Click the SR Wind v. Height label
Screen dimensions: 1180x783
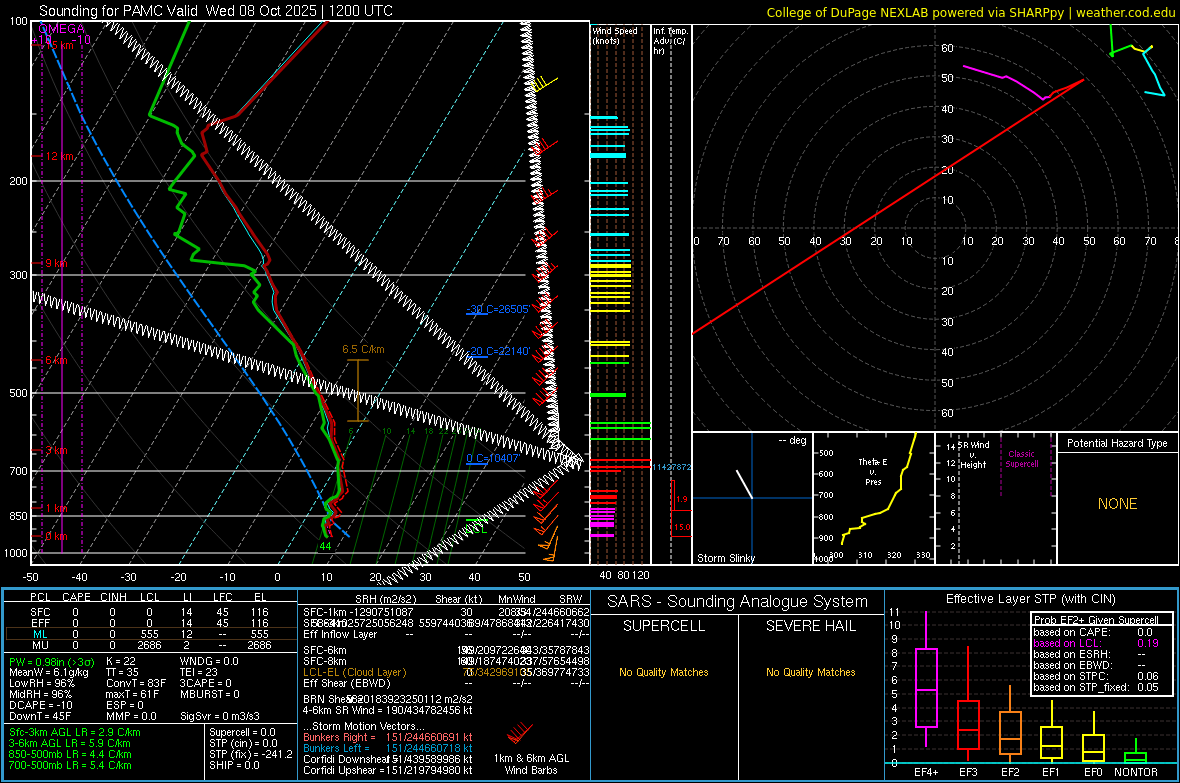tap(973, 455)
